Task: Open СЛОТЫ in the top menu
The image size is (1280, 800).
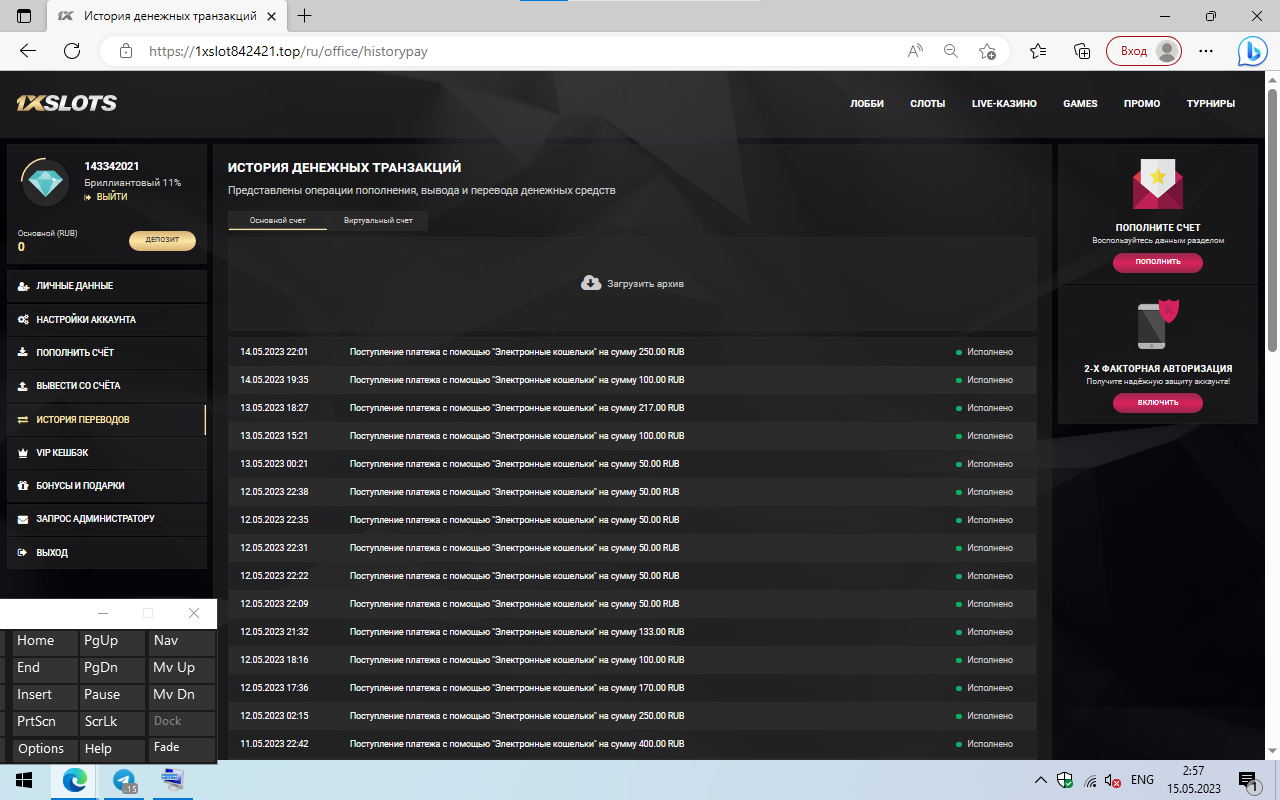Action: point(927,104)
